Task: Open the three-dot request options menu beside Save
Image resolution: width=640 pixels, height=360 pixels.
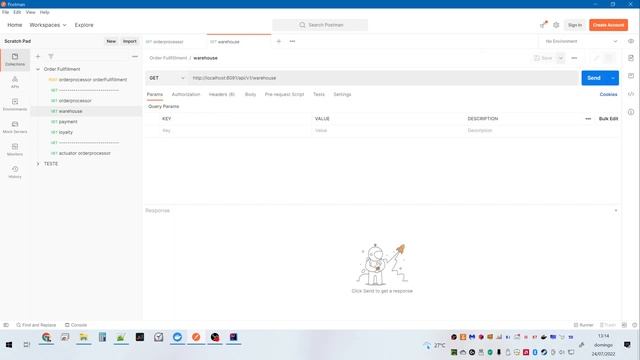Action: pos(574,58)
